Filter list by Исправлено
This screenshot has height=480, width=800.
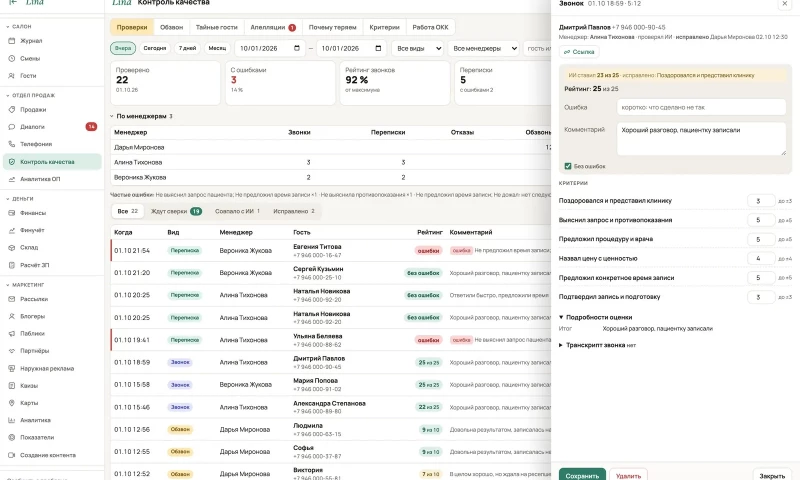pyautogui.click(x=294, y=211)
